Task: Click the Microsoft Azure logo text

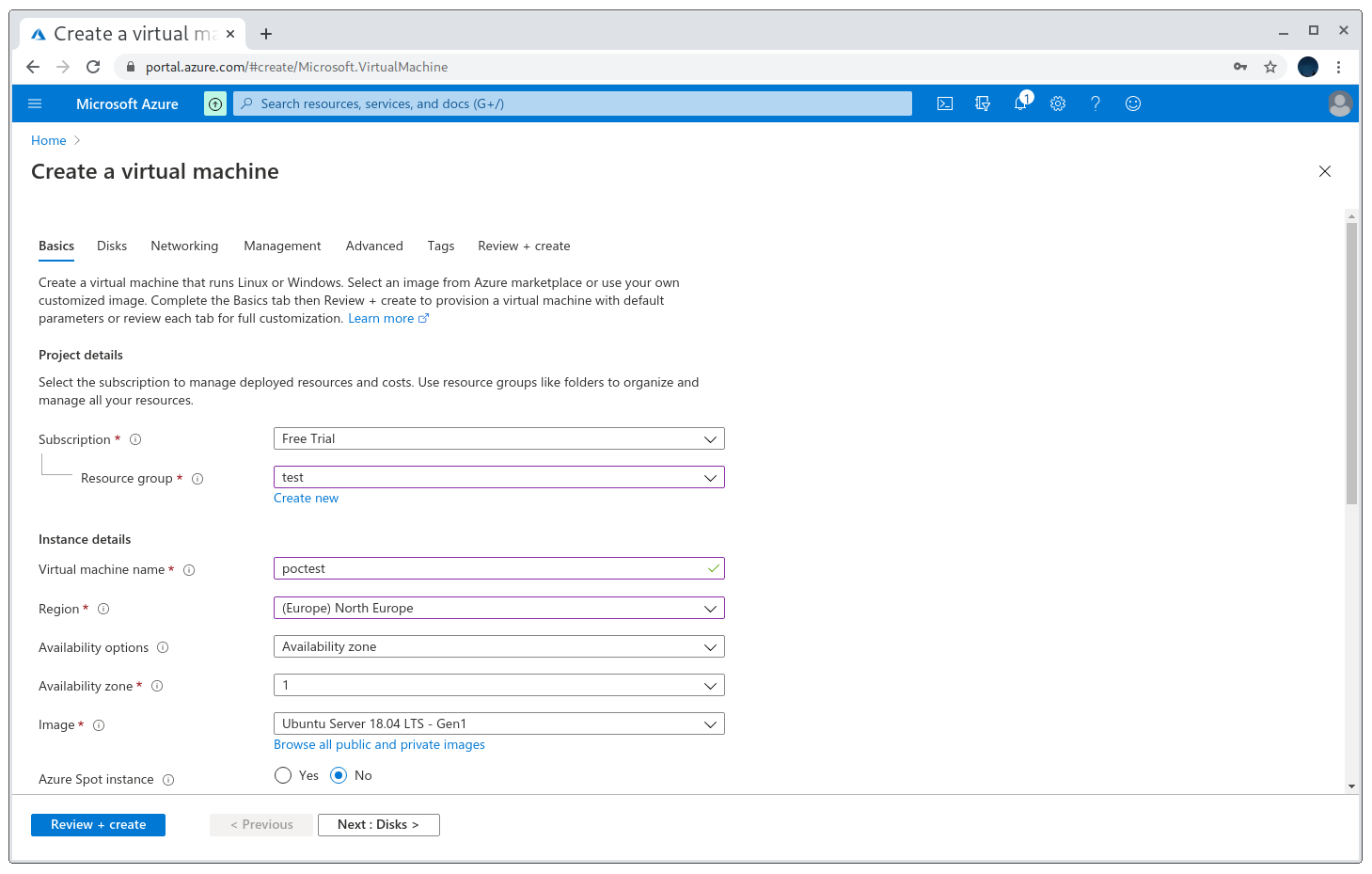Action: 127,103
